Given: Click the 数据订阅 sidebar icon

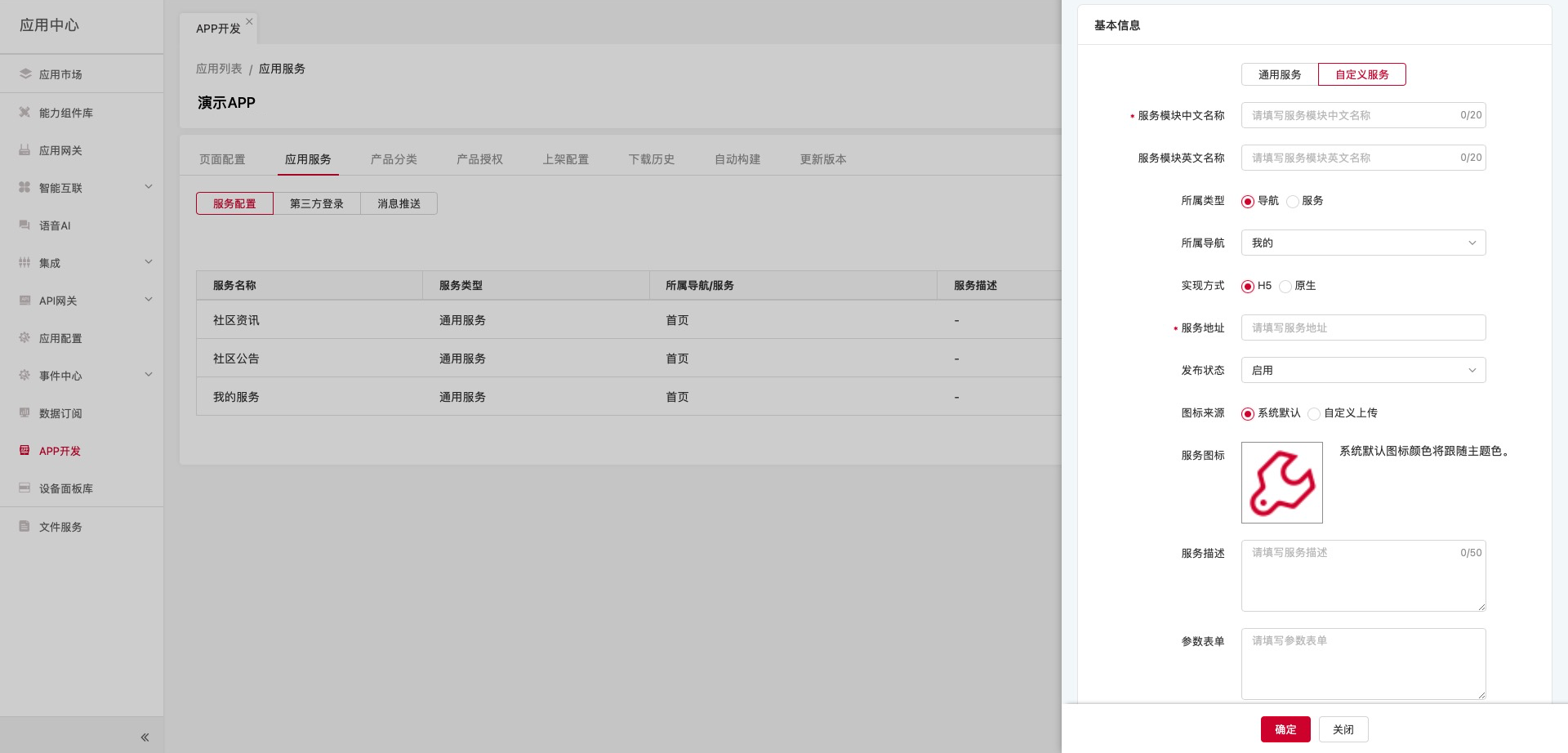Looking at the screenshot, I should pyautogui.click(x=24, y=412).
